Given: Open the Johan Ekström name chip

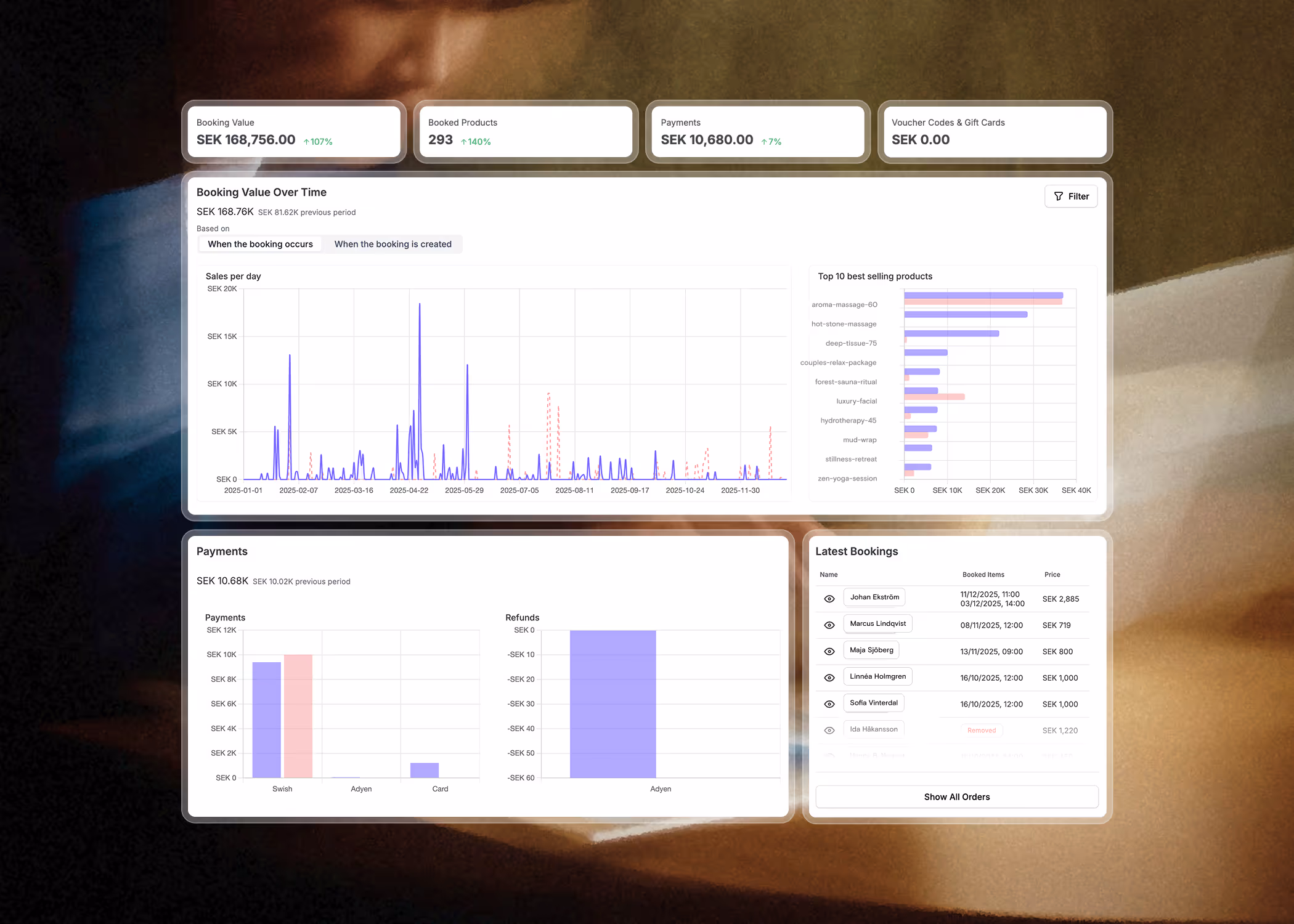Looking at the screenshot, I should click(x=874, y=596).
